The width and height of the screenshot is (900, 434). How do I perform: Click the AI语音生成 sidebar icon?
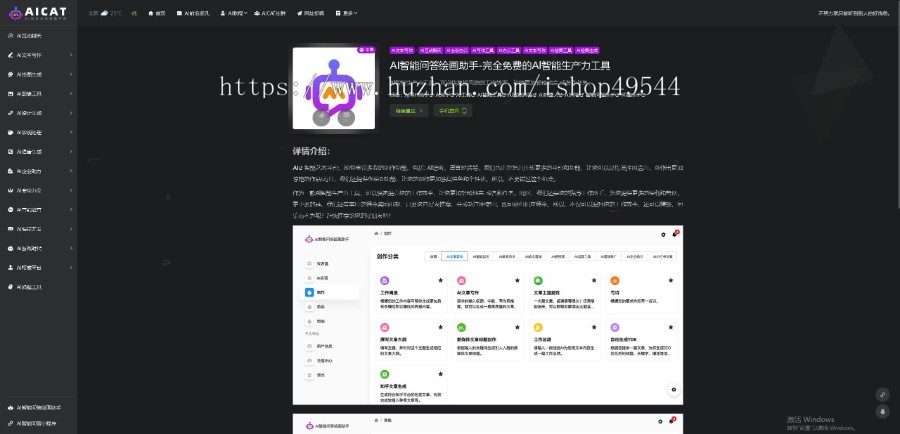[11, 152]
